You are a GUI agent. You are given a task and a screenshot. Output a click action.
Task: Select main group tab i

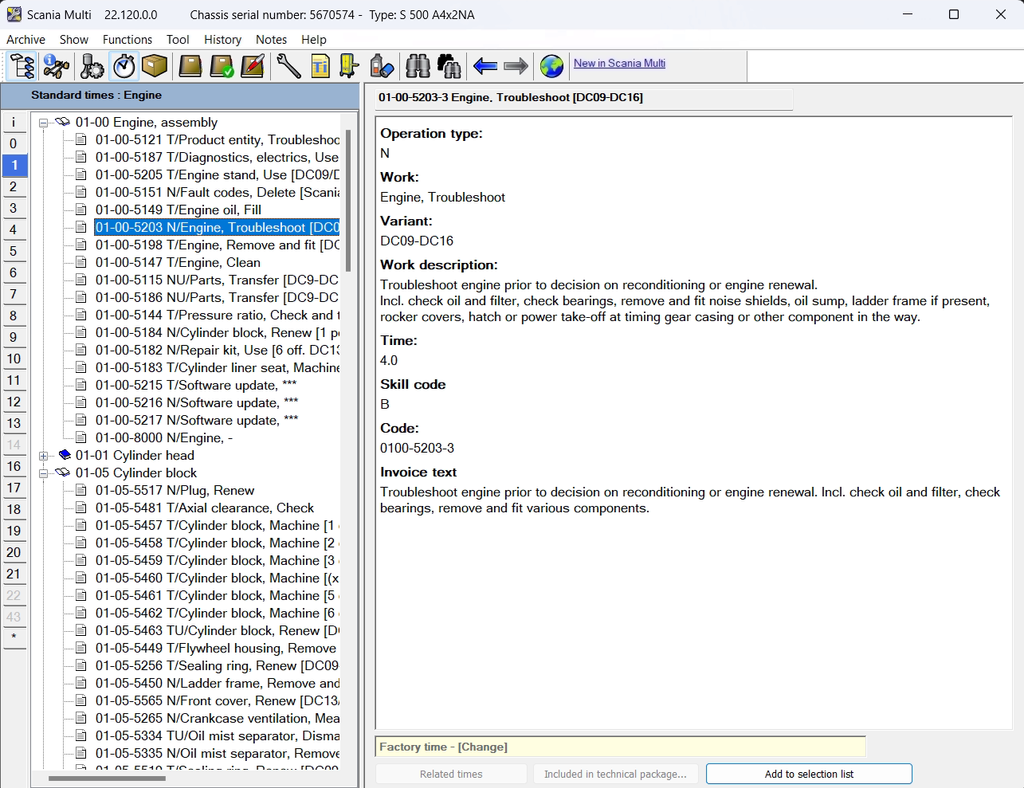(x=14, y=122)
